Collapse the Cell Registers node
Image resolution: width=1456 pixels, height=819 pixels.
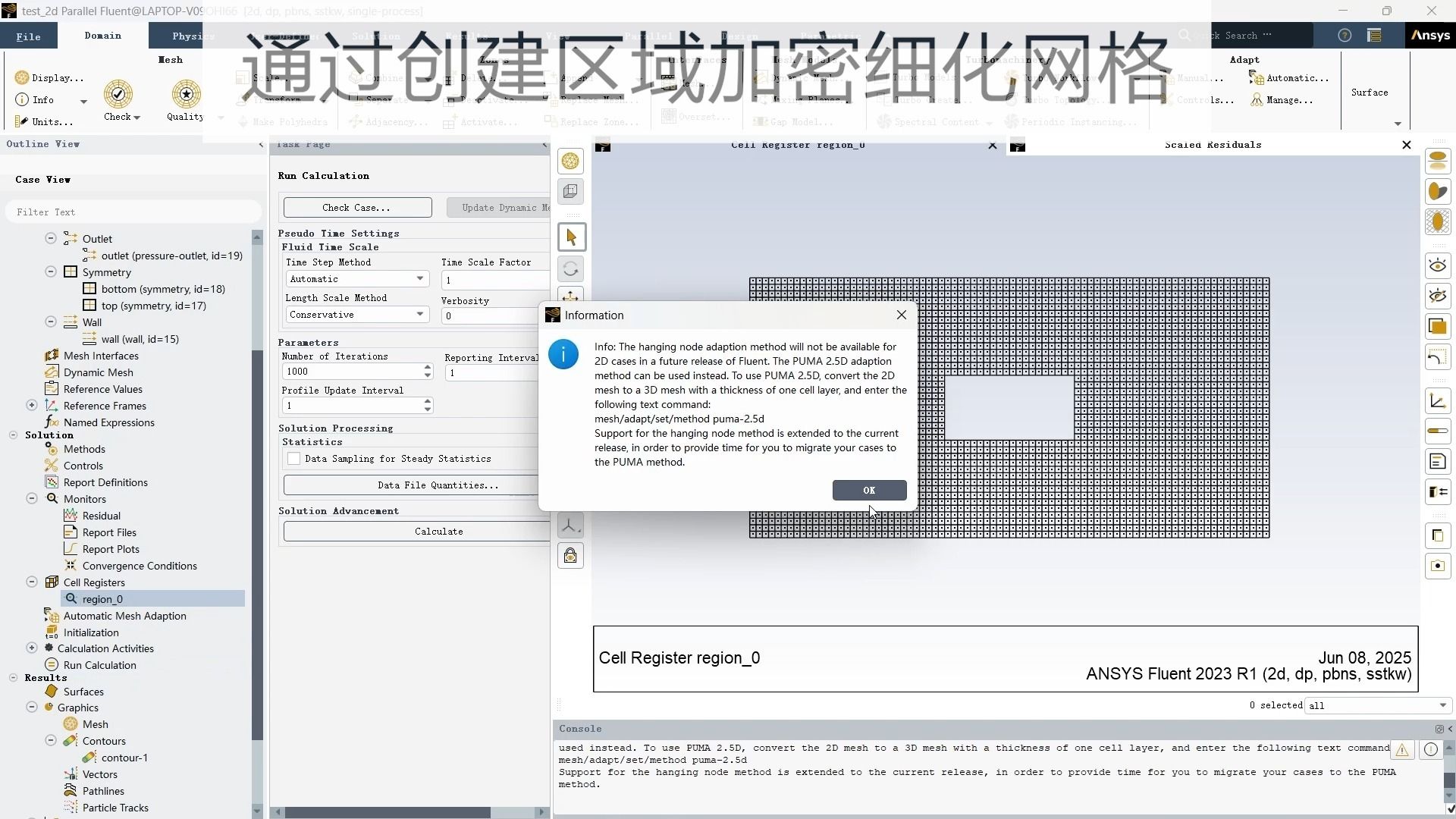pos(32,582)
